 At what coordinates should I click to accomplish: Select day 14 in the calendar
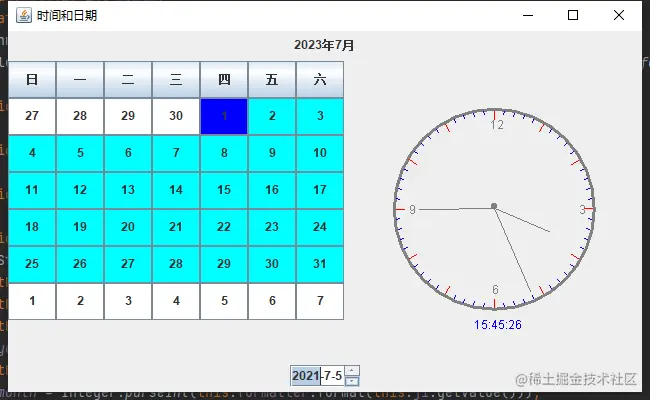click(x=176, y=190)
